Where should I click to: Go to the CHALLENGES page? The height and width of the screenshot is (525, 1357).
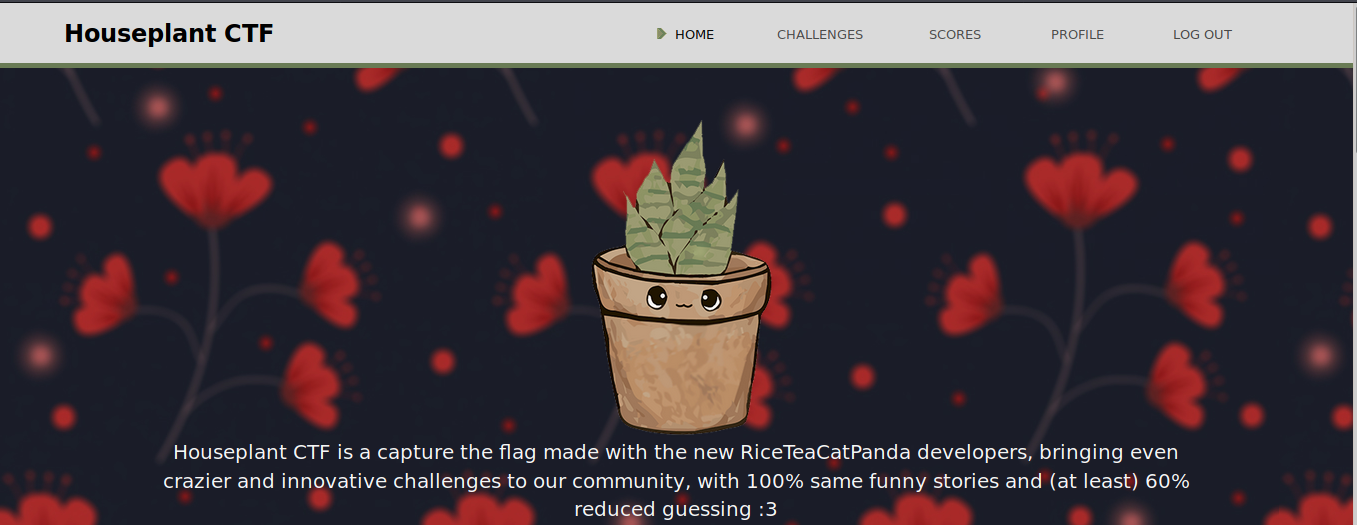(820, 34)
